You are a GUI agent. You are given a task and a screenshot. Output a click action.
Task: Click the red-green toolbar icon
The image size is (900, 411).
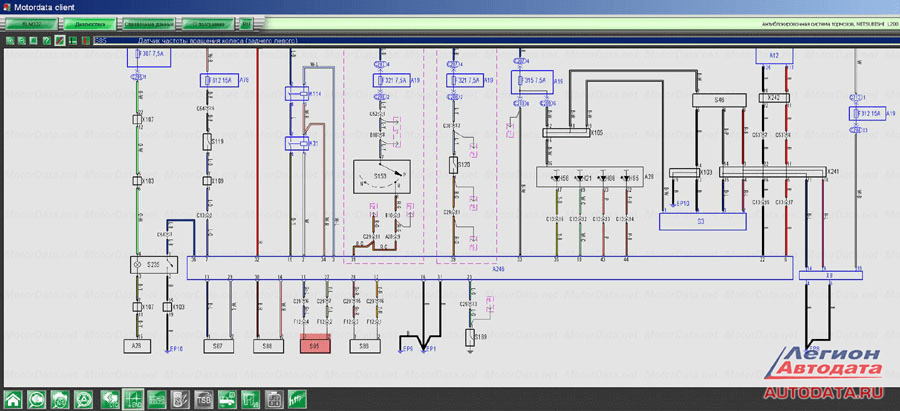tap(86, 41)
